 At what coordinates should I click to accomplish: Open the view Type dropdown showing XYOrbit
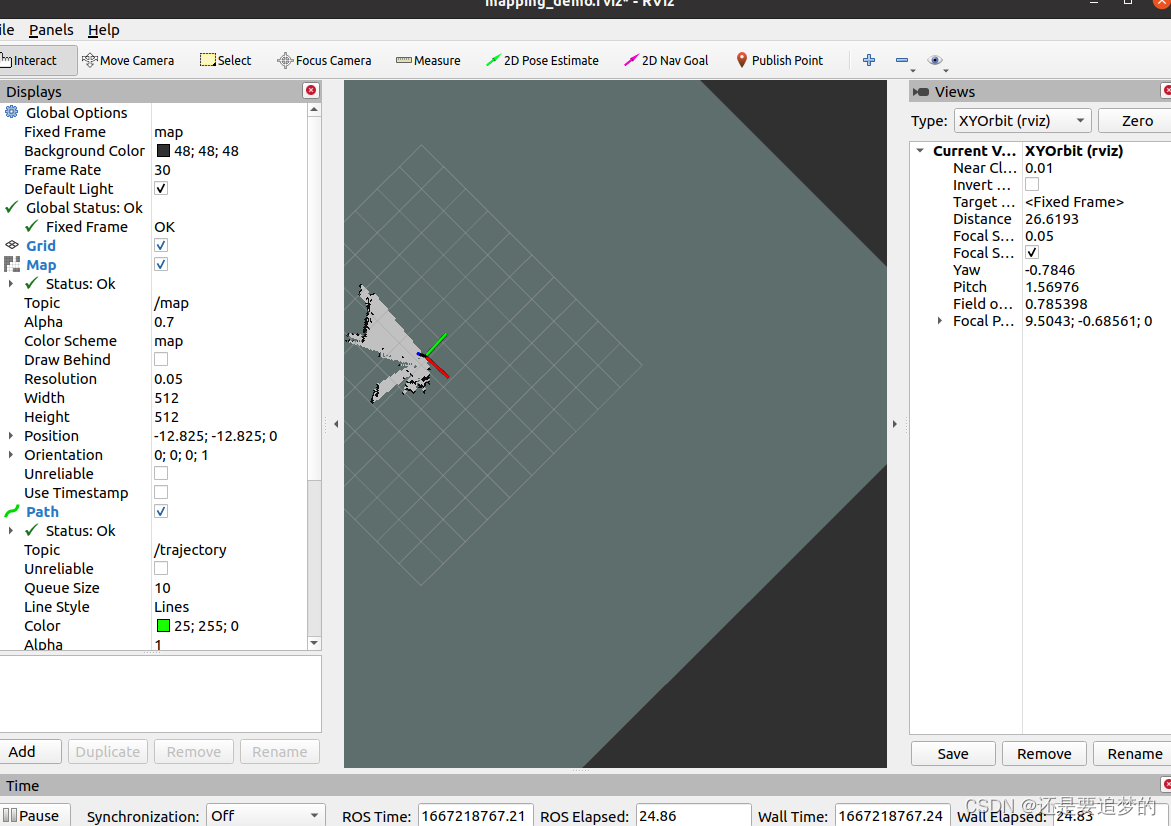pos(1022,120)
